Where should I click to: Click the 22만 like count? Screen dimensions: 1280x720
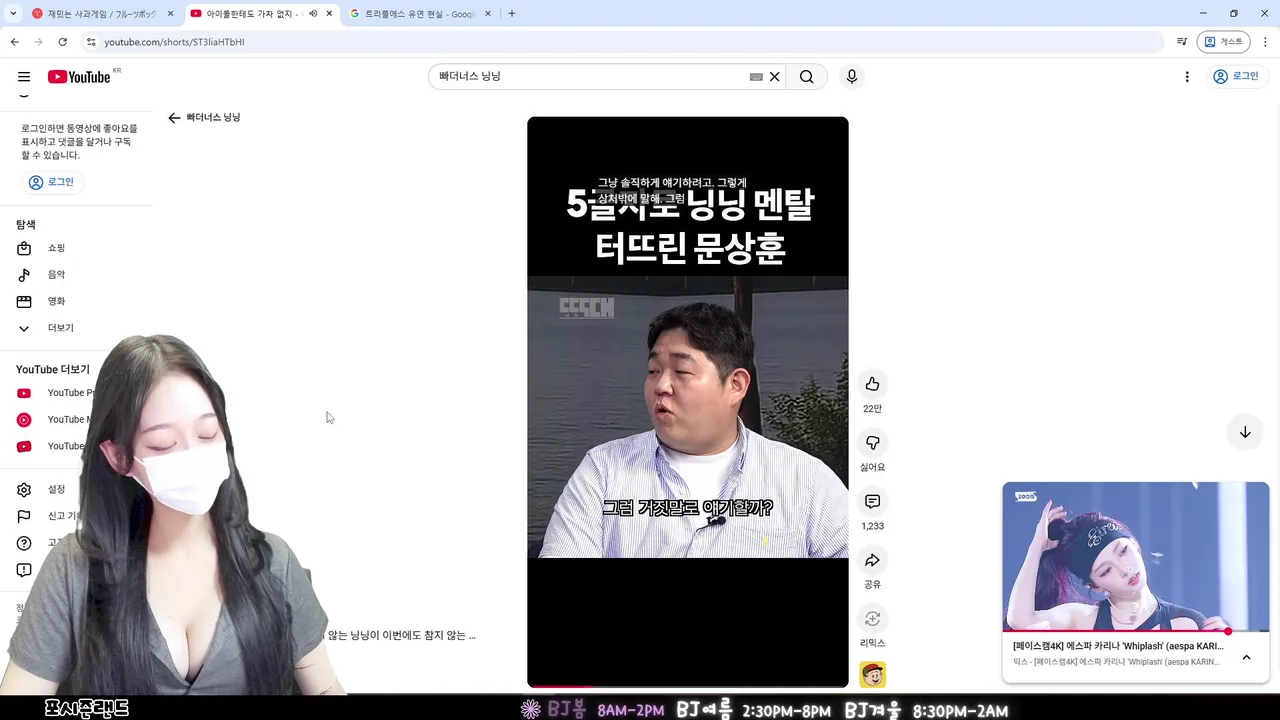click(872, 409)
